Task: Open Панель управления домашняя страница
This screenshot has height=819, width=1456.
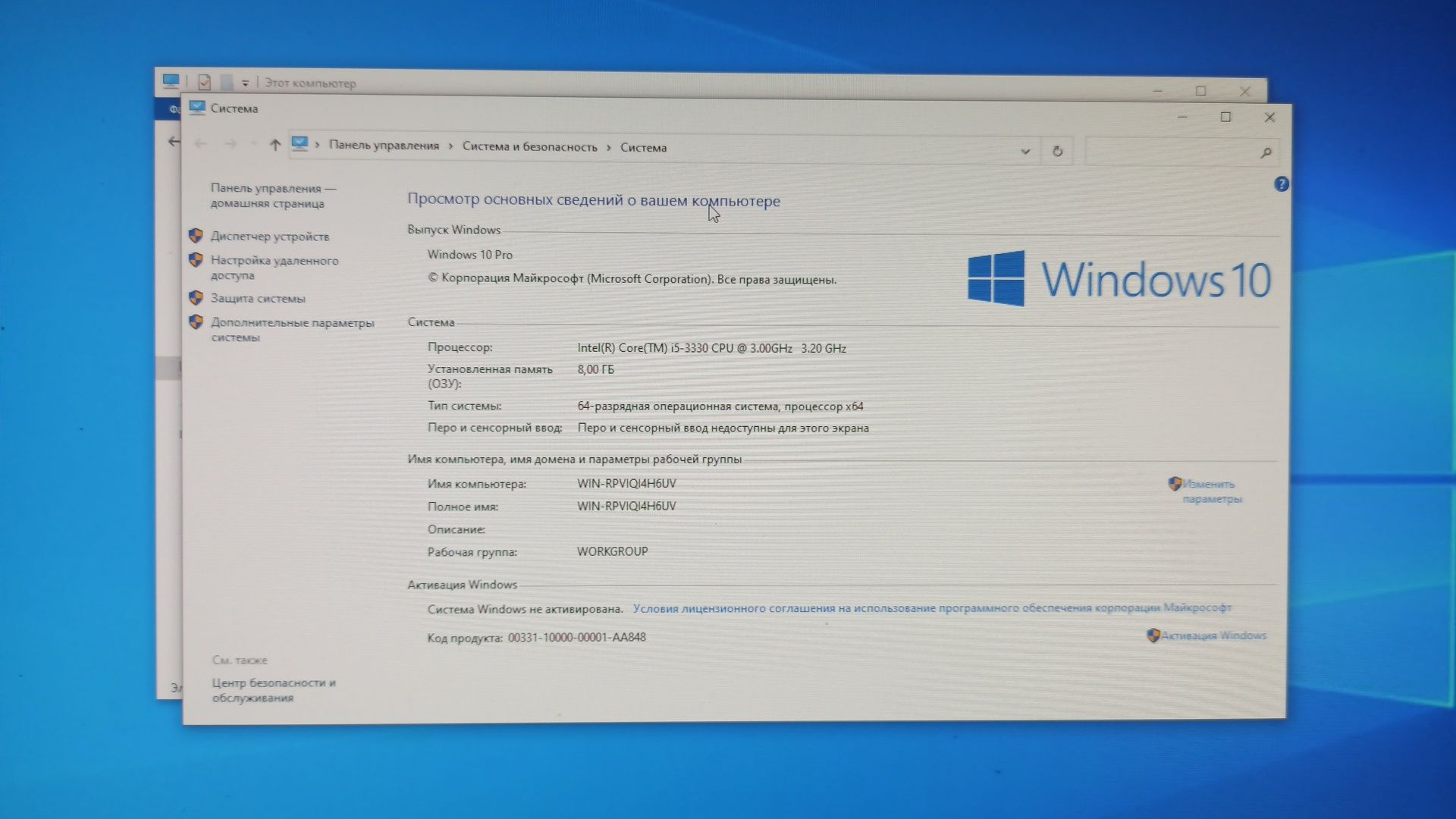Action: [x=273, y=196]
